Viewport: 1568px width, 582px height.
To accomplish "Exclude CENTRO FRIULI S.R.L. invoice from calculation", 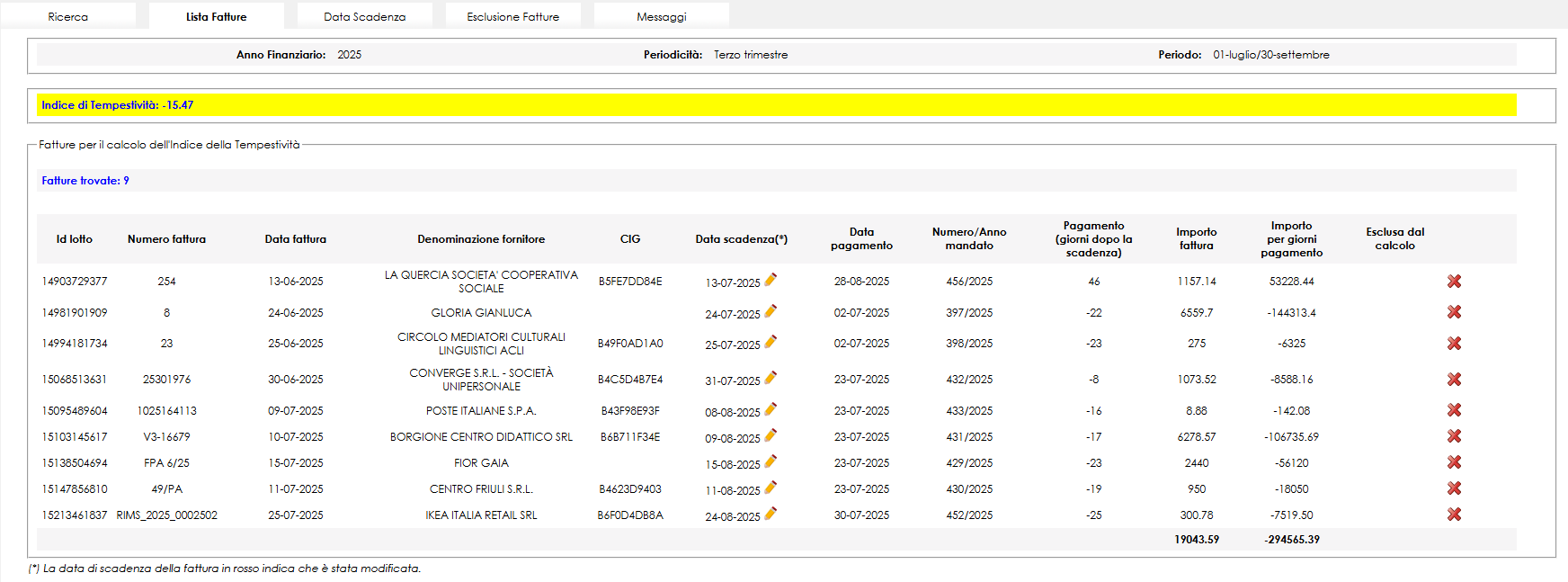I will pyautogui.click(x=1454, y=488).
